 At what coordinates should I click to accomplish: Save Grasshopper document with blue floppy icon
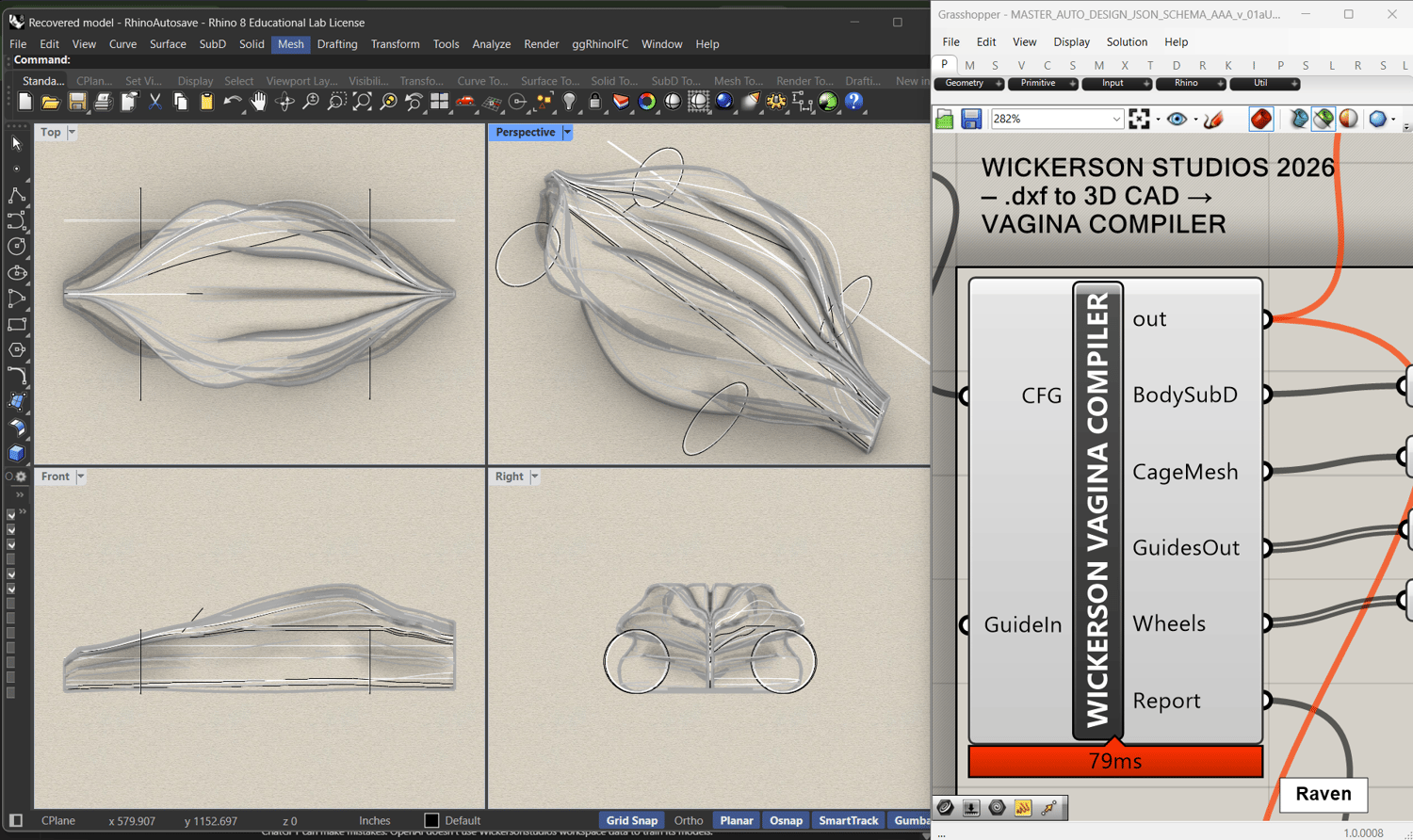(971, 119)
